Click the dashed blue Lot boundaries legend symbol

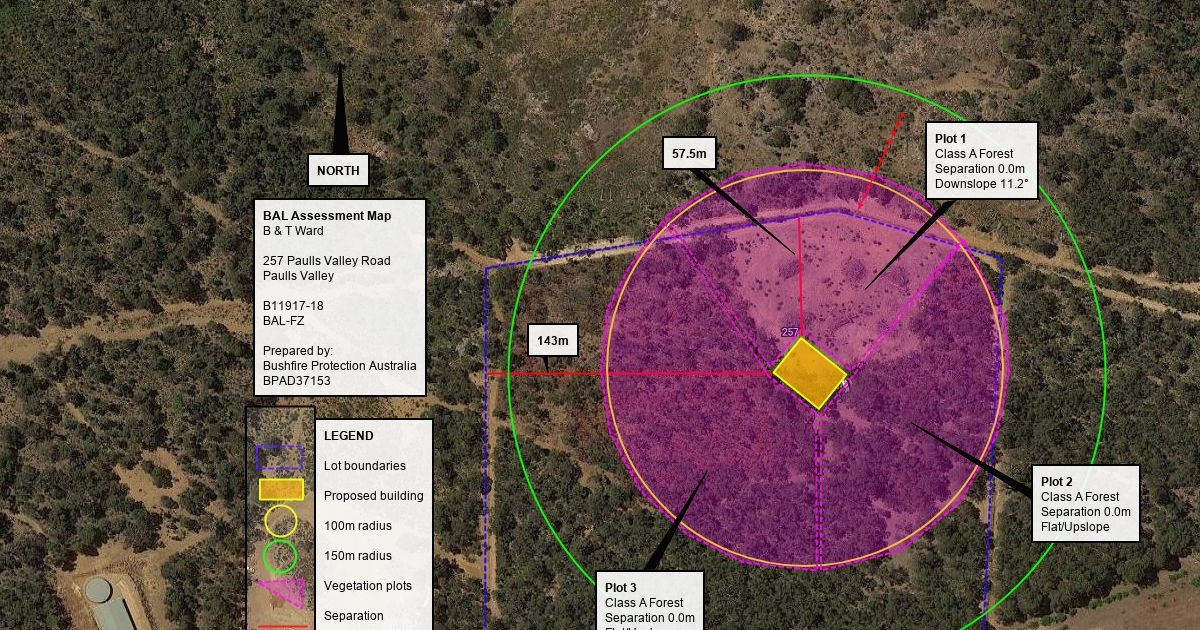(280, 458)
